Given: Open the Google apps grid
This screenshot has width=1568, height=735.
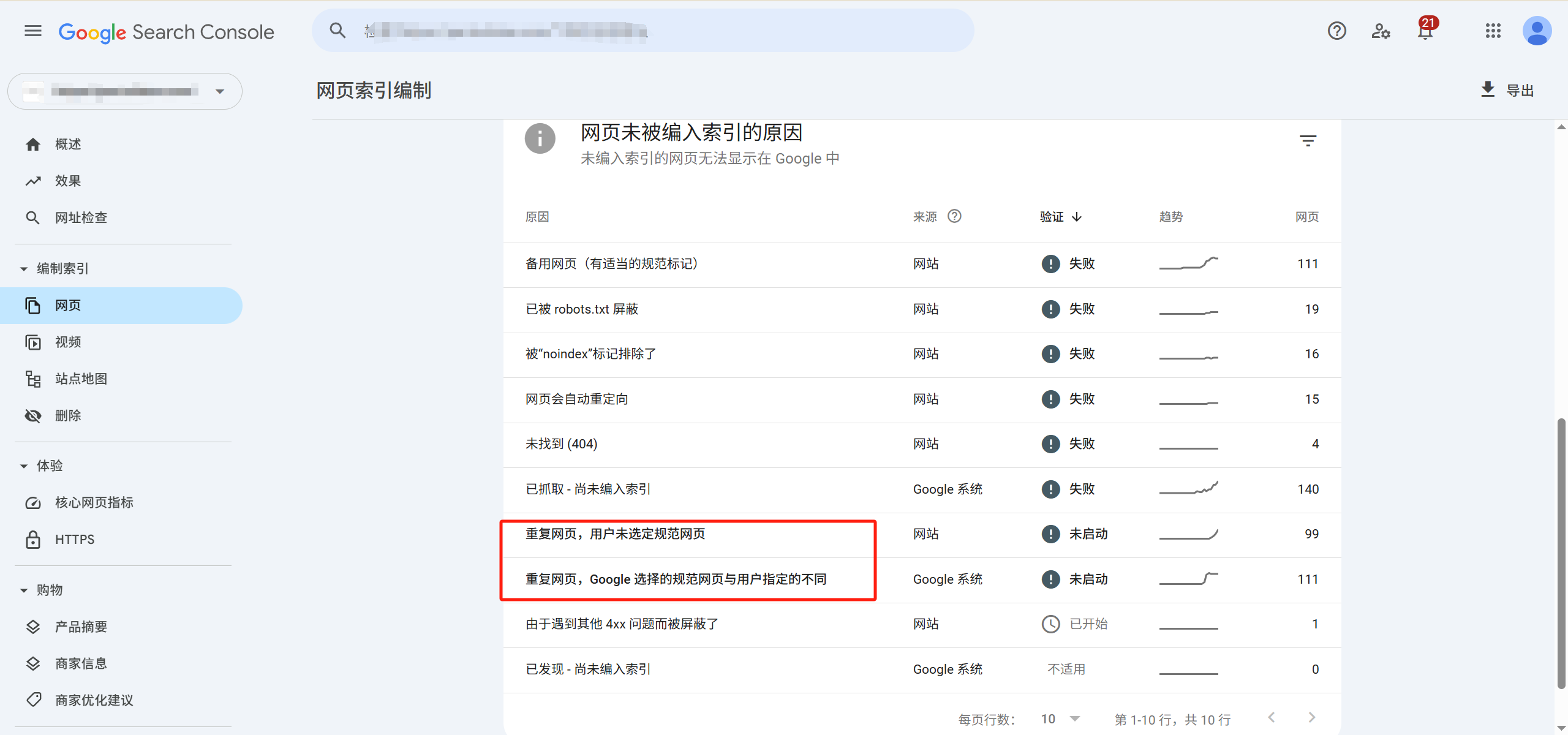Looking at the screenshot, I should tap(1493, 31).
